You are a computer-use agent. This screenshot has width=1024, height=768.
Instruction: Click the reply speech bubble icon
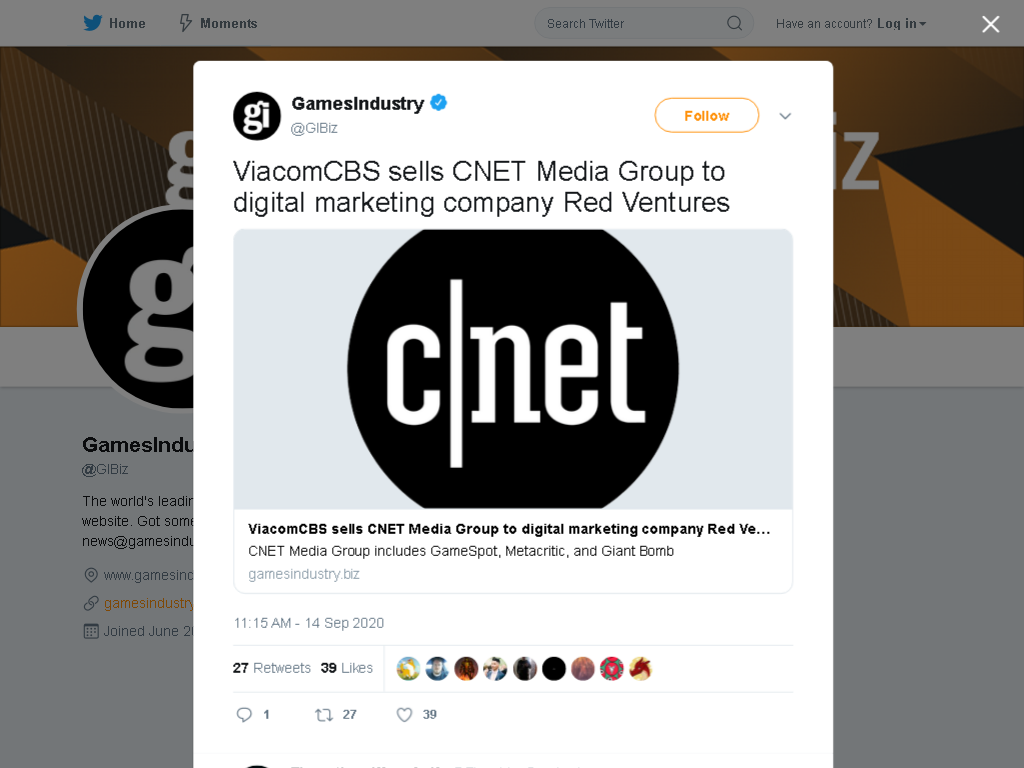coord(244,714)
